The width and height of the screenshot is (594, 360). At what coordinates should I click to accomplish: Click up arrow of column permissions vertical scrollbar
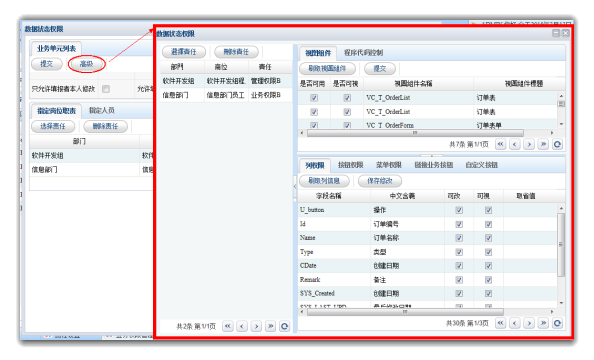561,208
